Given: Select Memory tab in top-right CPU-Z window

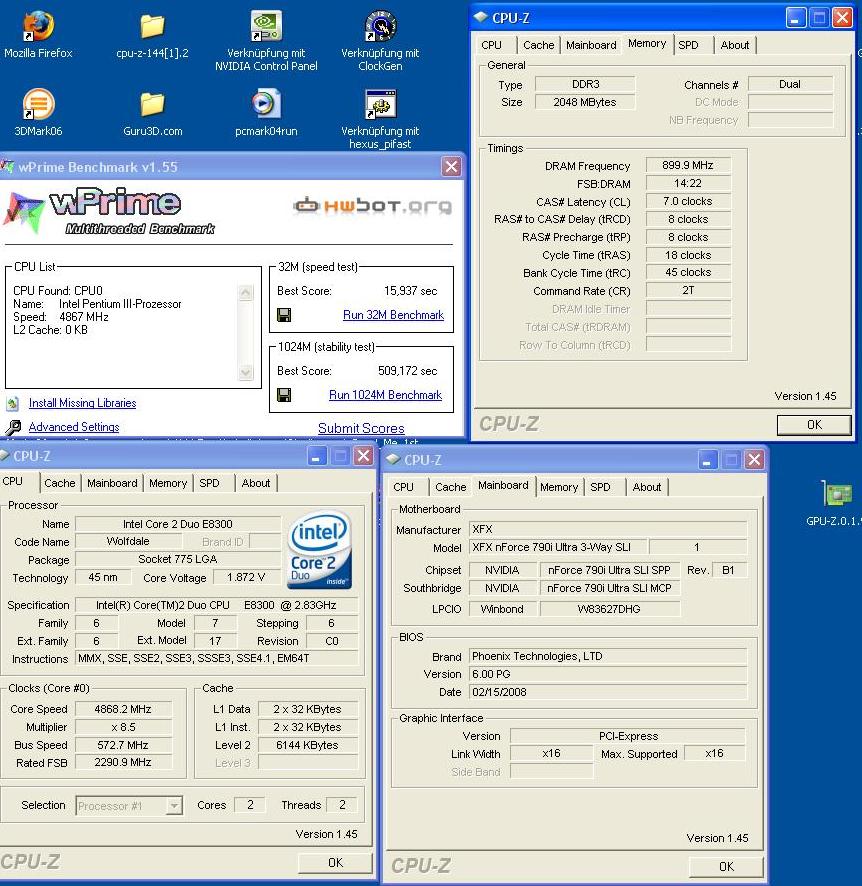Looking at the screenshot, I should click(x=647, y=44).
